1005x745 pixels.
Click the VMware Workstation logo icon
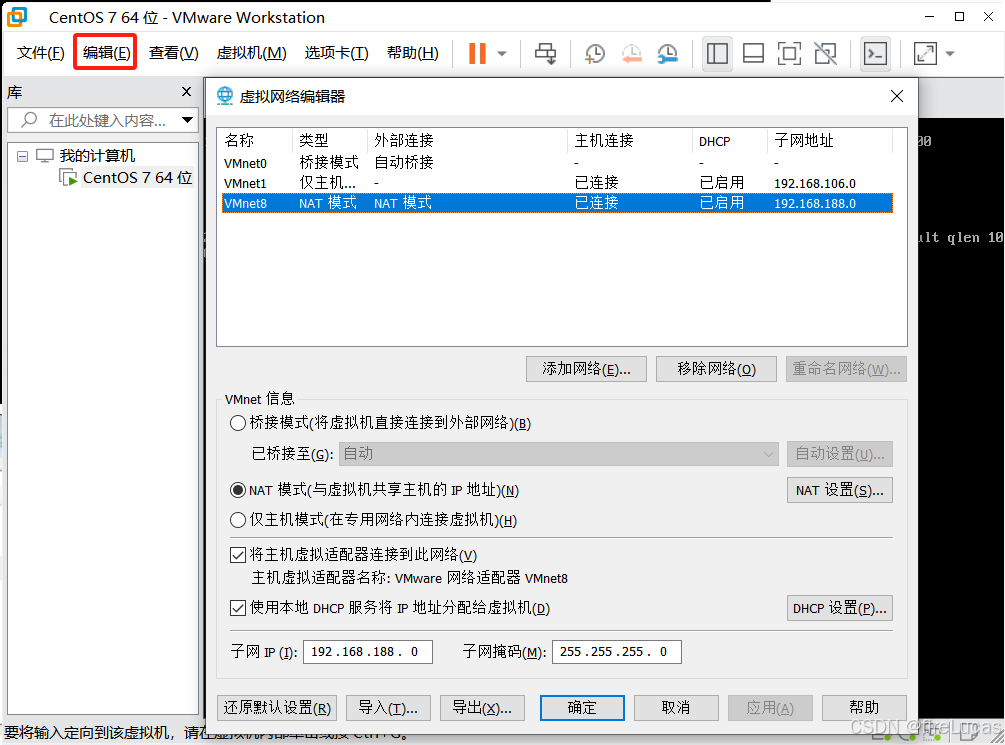17,17
